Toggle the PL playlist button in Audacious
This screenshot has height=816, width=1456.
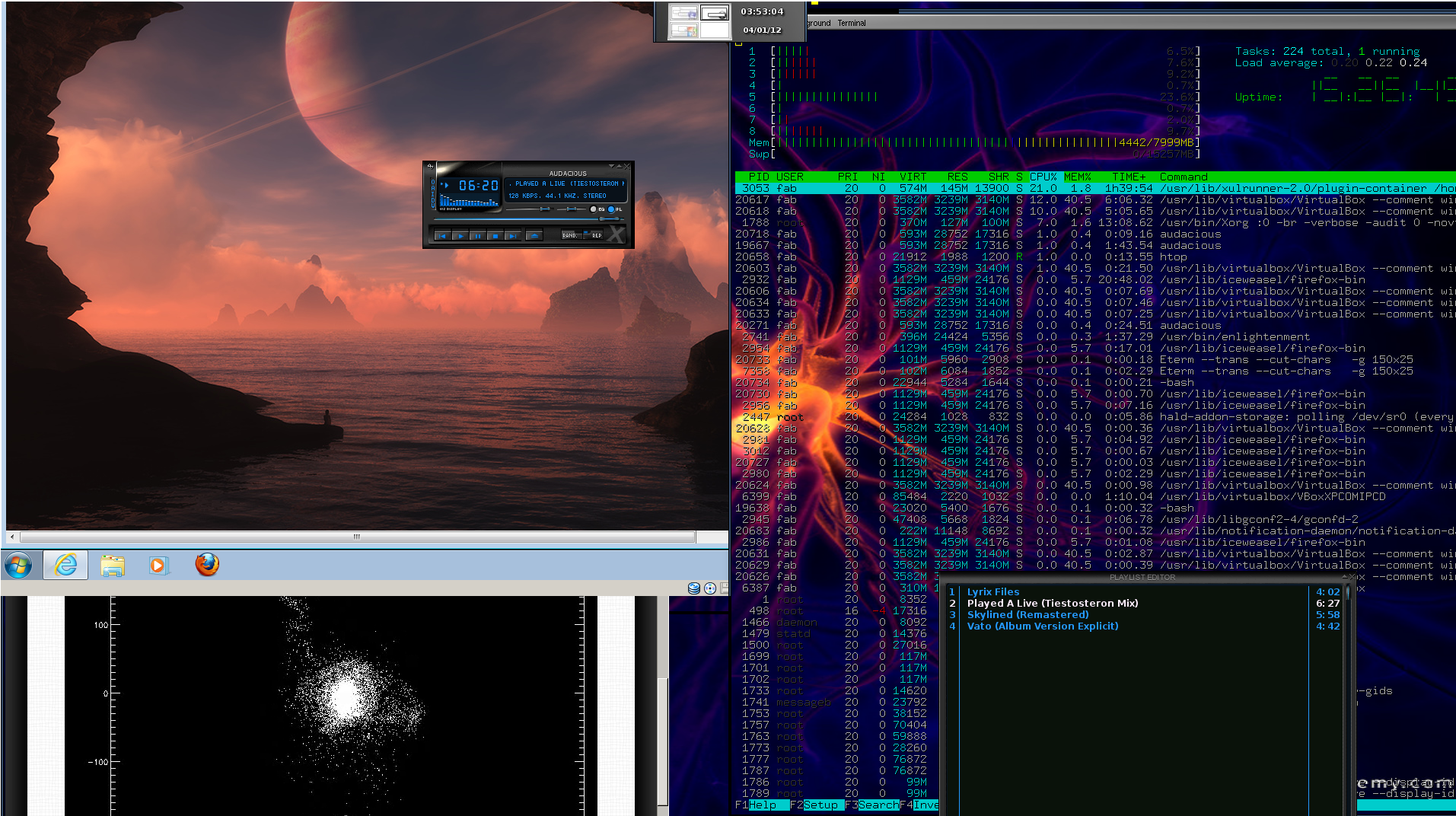pyautogui.click(x=611, y=209)
